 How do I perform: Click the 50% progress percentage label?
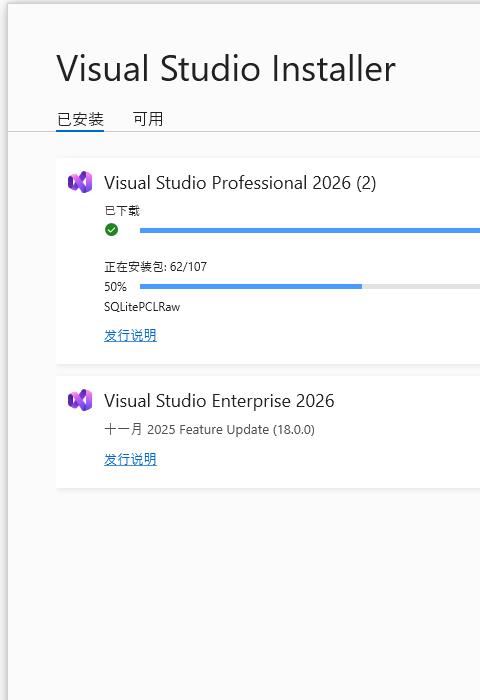(115, 287)
